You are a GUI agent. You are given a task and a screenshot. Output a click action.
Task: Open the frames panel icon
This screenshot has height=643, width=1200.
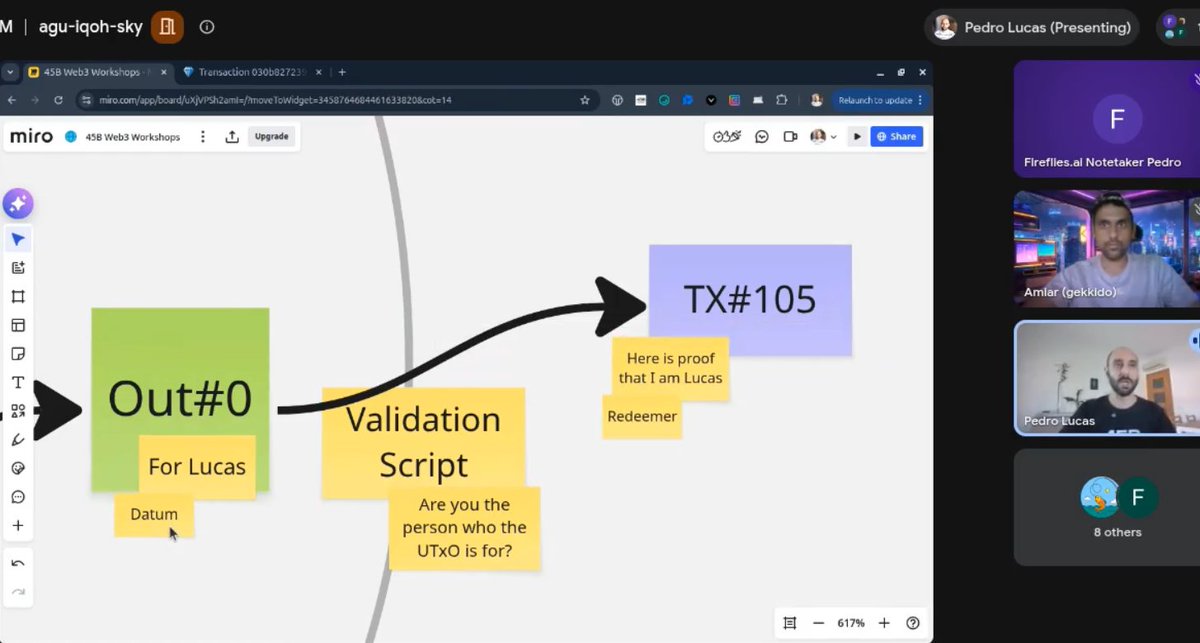coord(790,623)
